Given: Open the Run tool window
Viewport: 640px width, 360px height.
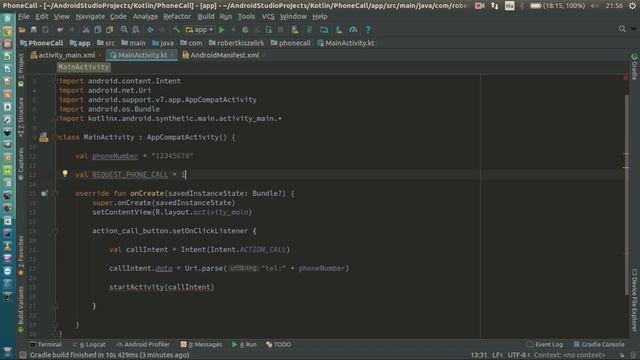Looking at the screenshot, I should [x=244, y=344].
